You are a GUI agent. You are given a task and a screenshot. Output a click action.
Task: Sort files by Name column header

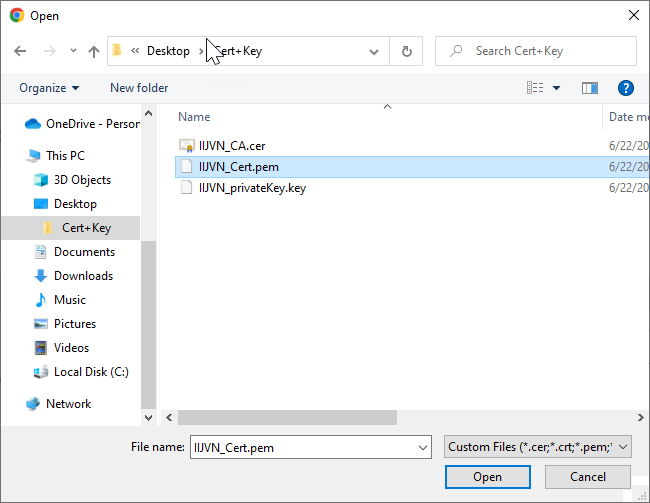point(194,117)
